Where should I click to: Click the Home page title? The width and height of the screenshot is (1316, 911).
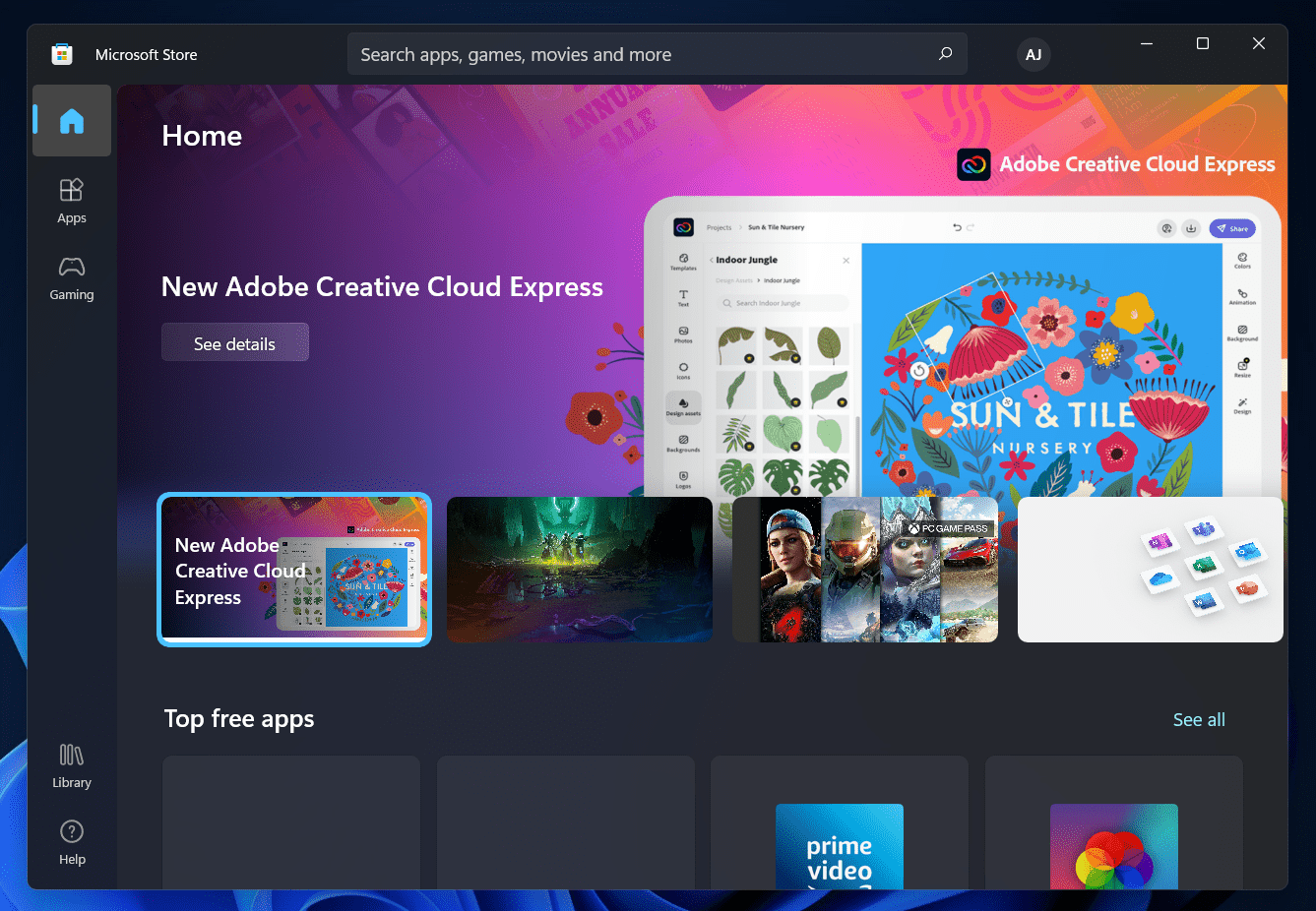point(202,136)
